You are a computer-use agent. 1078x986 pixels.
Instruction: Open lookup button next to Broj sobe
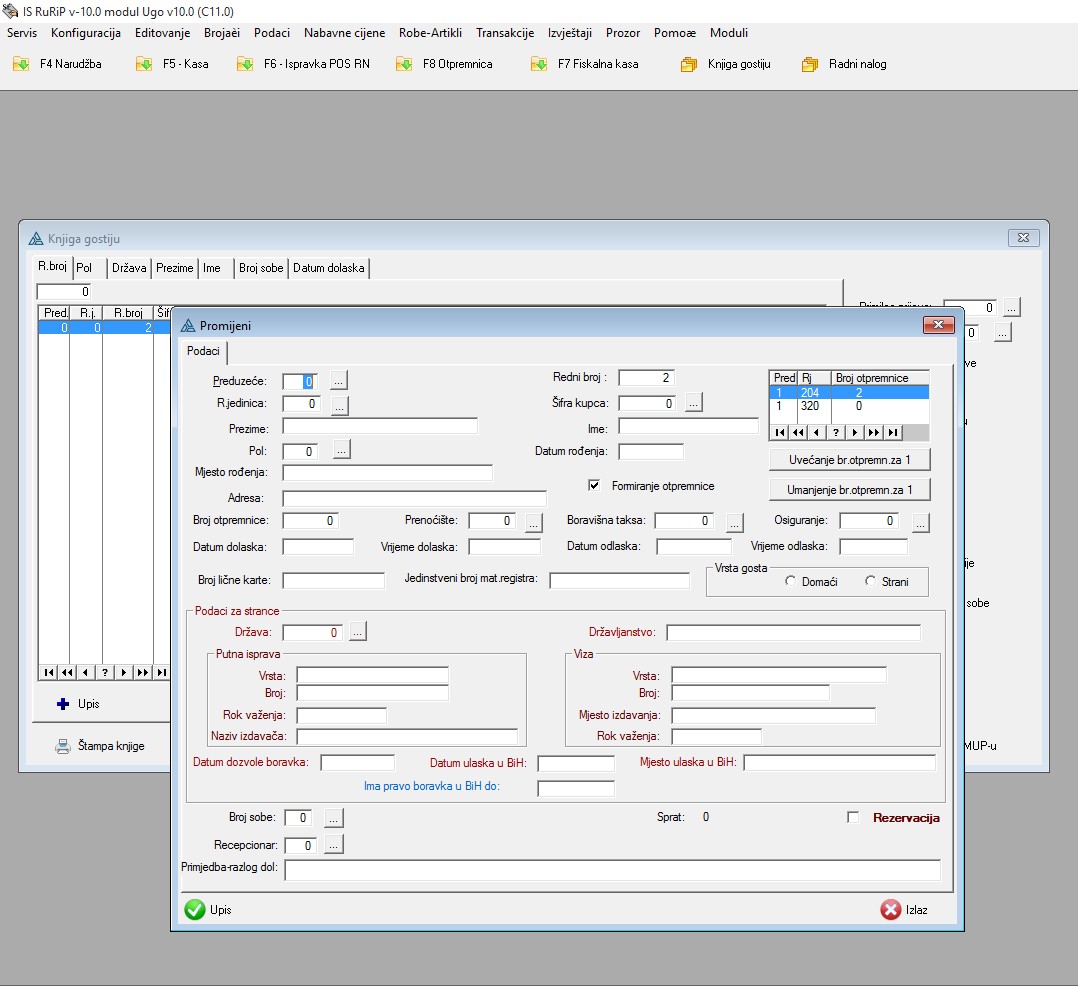pos(334,818)
